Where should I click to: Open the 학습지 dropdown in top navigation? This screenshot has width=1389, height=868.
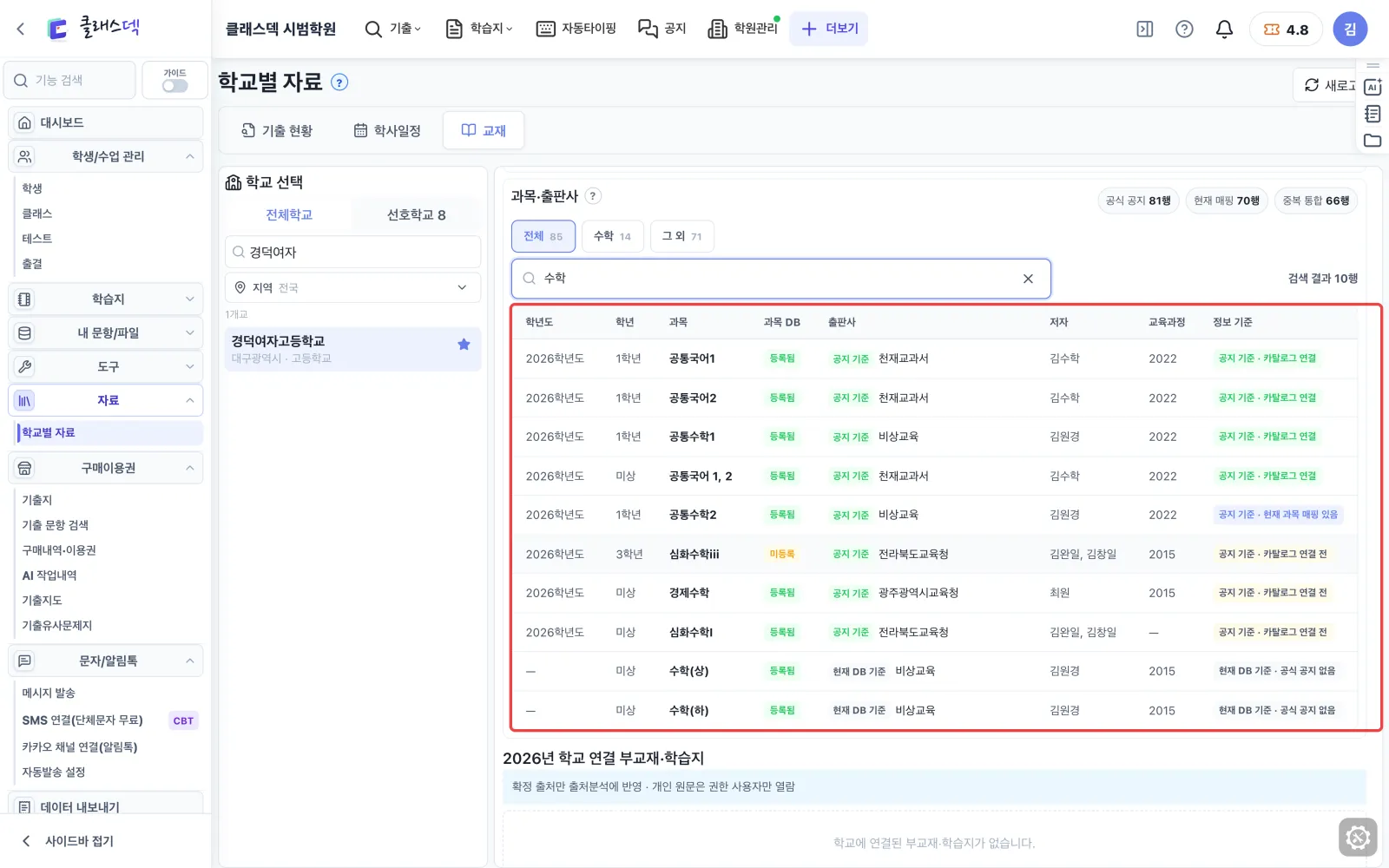pyautogui.click(x=479, y=29)
